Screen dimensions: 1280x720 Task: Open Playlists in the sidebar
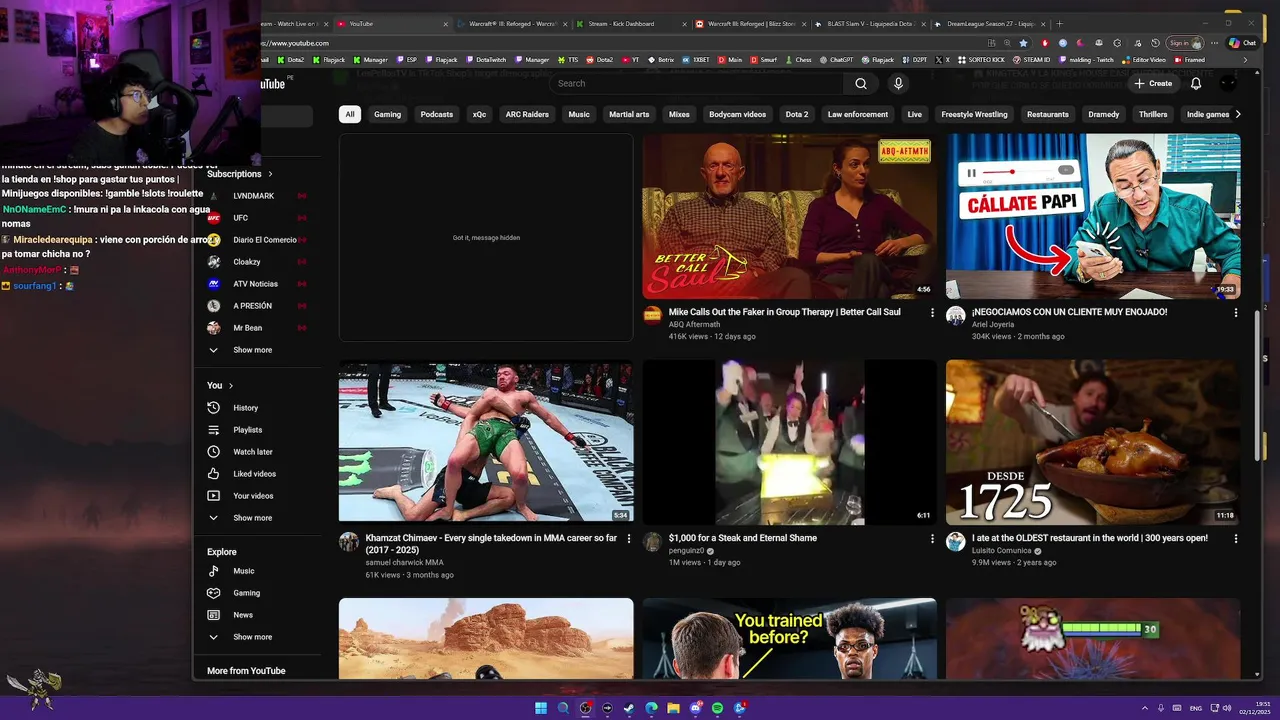point(248,430)
